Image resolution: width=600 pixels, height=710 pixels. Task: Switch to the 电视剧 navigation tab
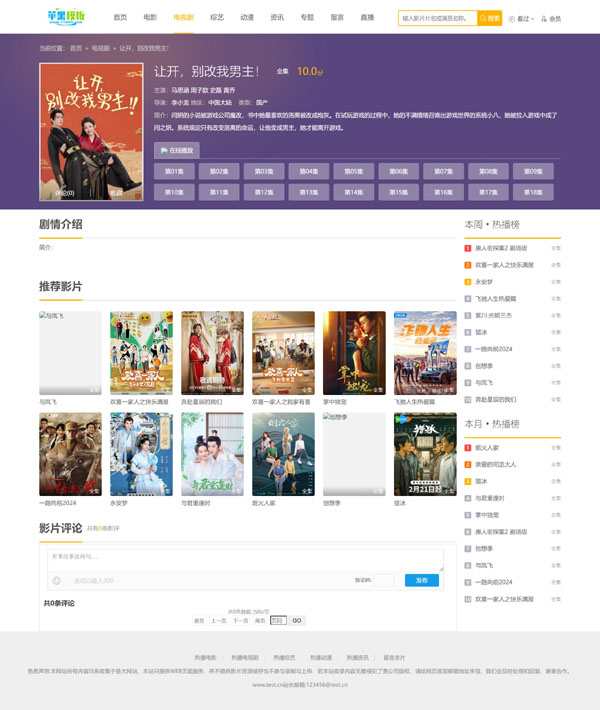coord(183,17)
